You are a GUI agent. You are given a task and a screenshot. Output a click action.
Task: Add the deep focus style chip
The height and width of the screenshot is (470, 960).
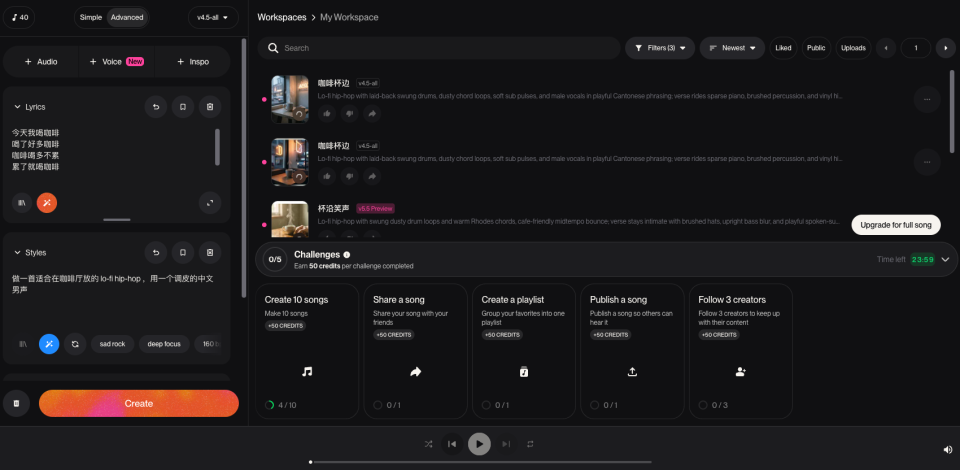point(164,344)
